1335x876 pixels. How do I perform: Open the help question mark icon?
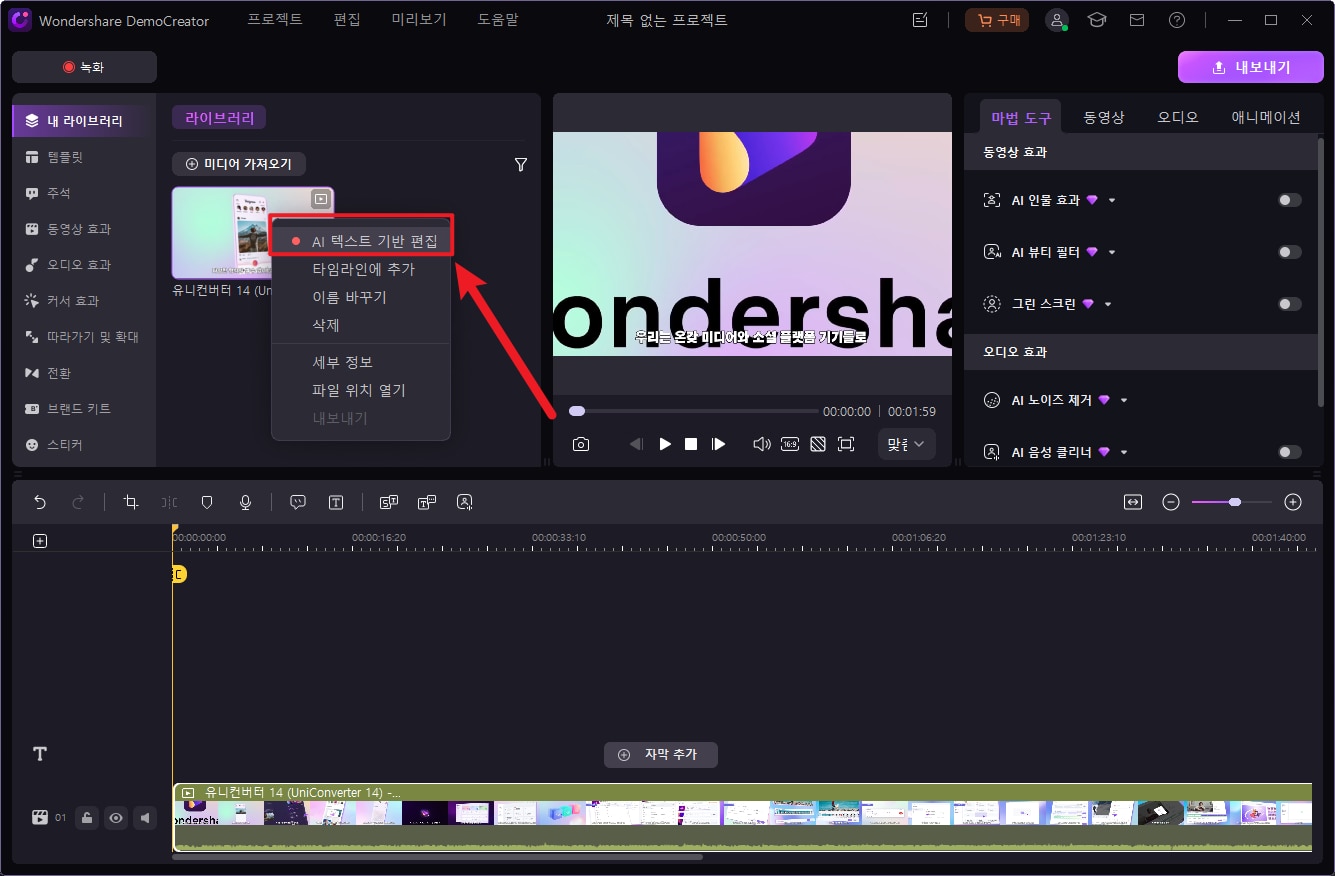point(1177,20)
